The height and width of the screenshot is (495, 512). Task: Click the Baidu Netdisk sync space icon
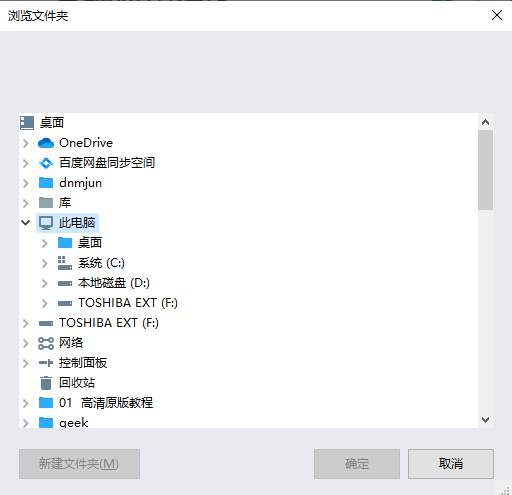point(46,163)
